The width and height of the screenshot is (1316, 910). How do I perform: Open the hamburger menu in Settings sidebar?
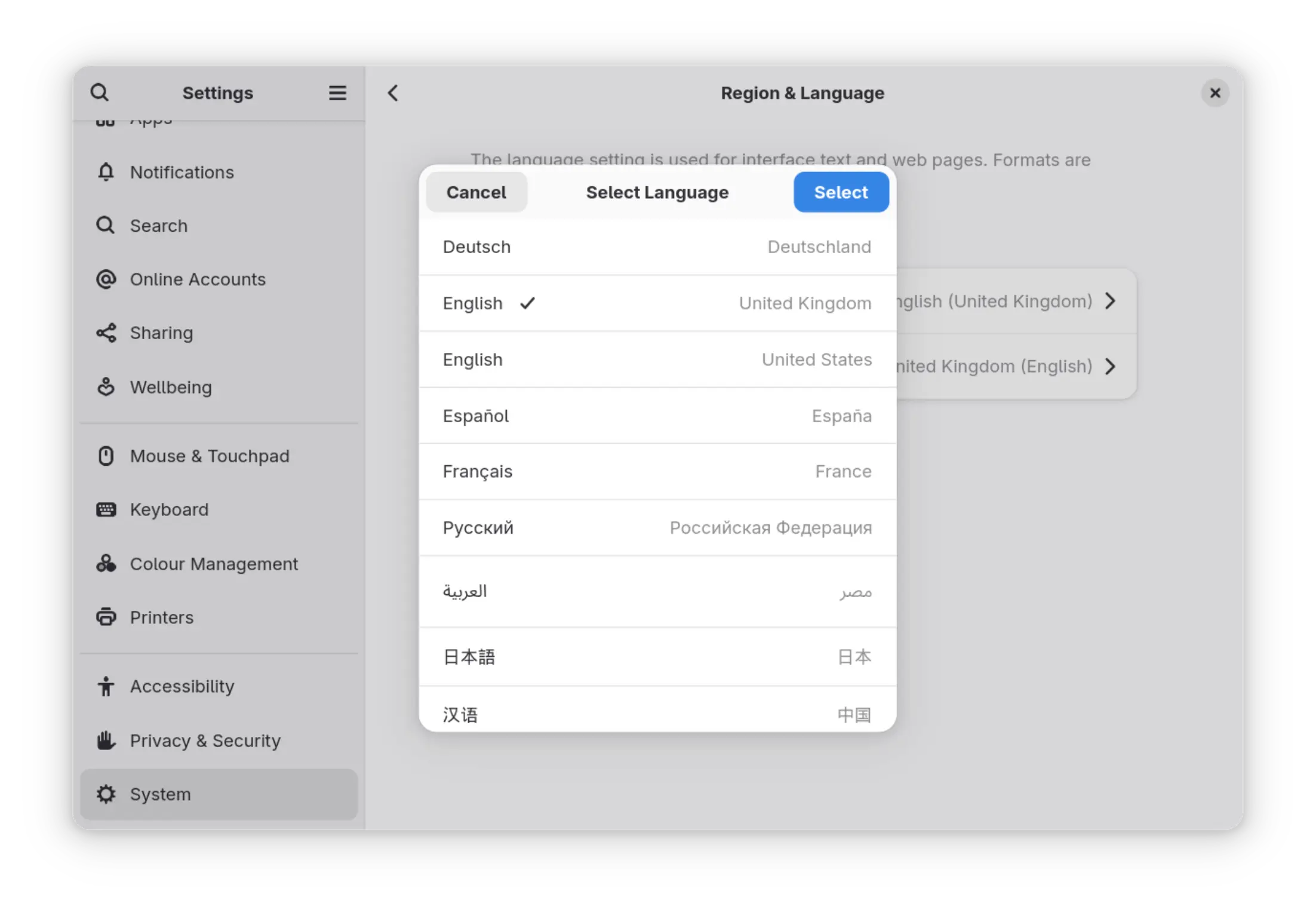pos(337,93)
